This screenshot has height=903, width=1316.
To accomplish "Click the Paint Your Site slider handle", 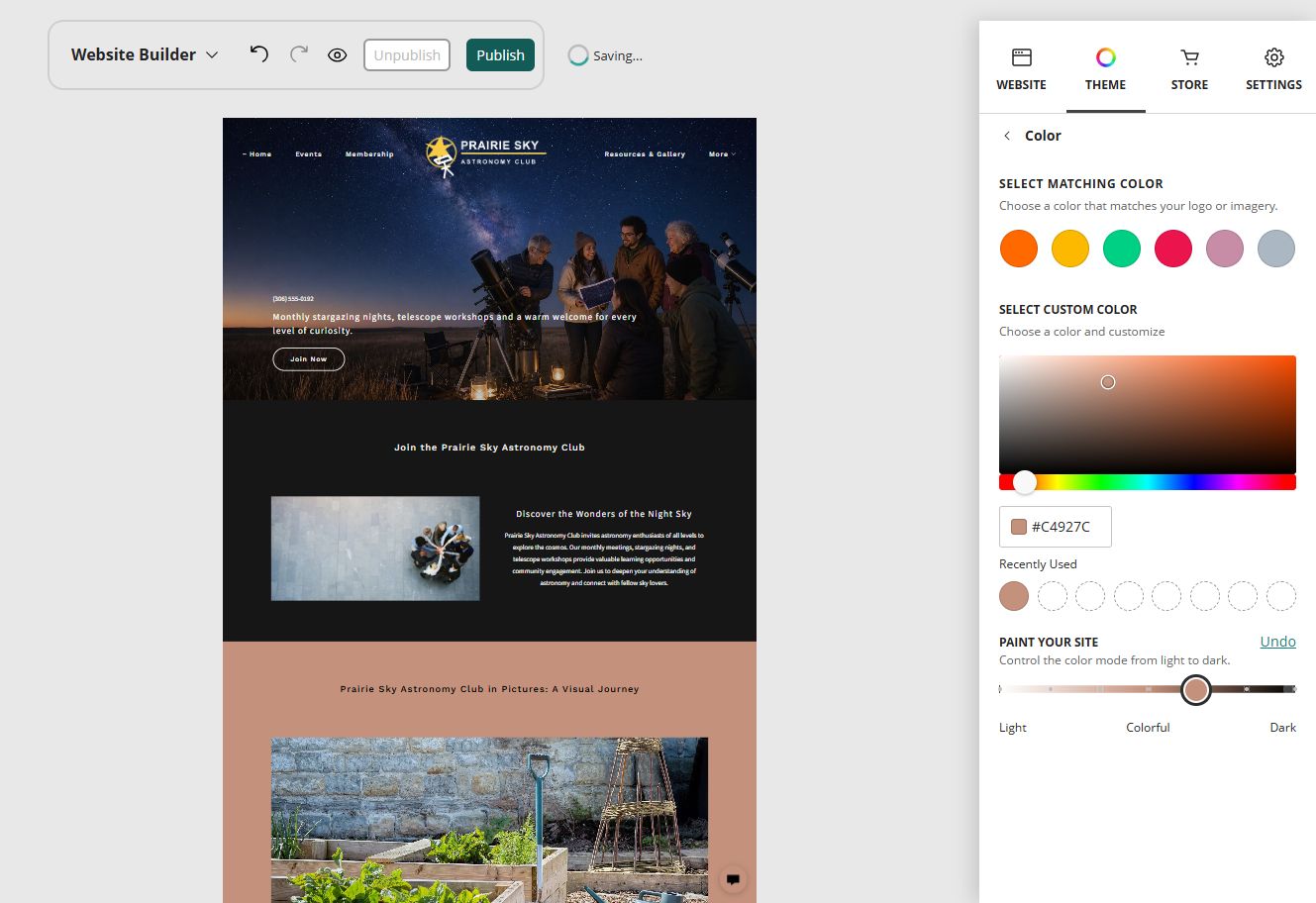I will tap(1196, 690).
